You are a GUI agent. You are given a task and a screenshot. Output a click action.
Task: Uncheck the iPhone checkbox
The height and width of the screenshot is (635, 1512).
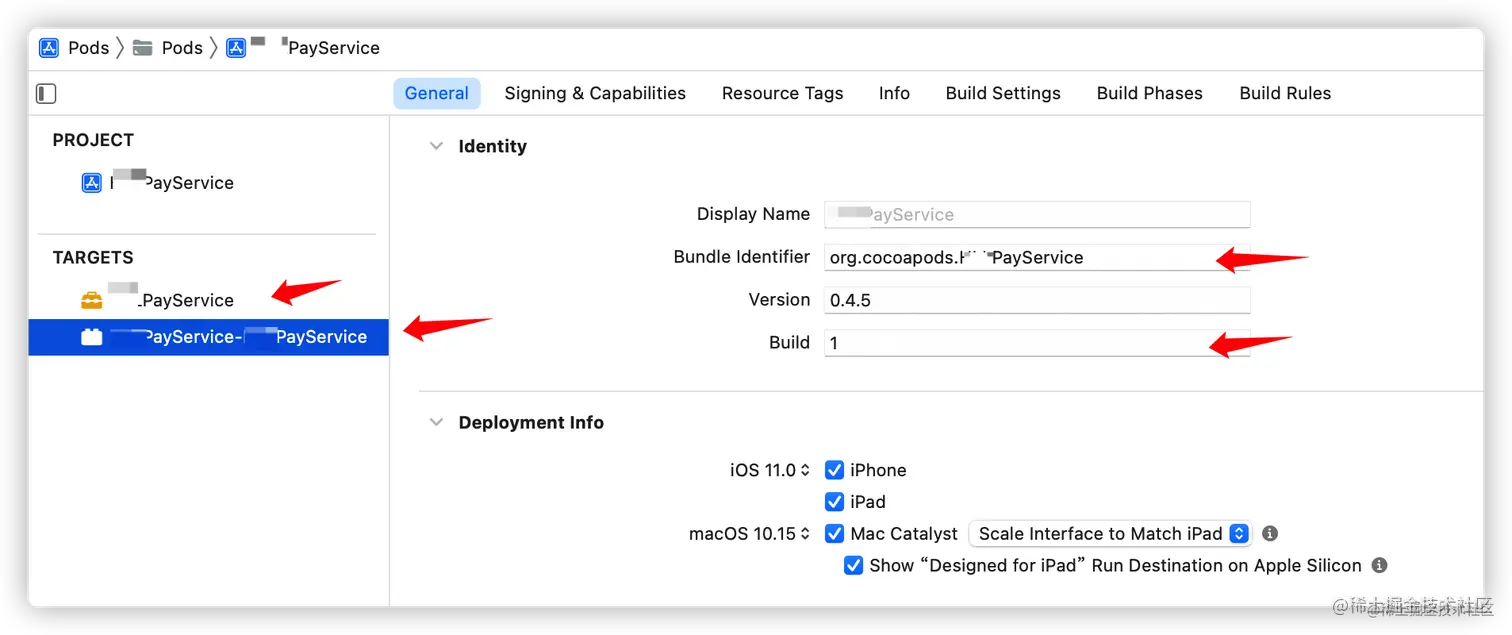834,470
